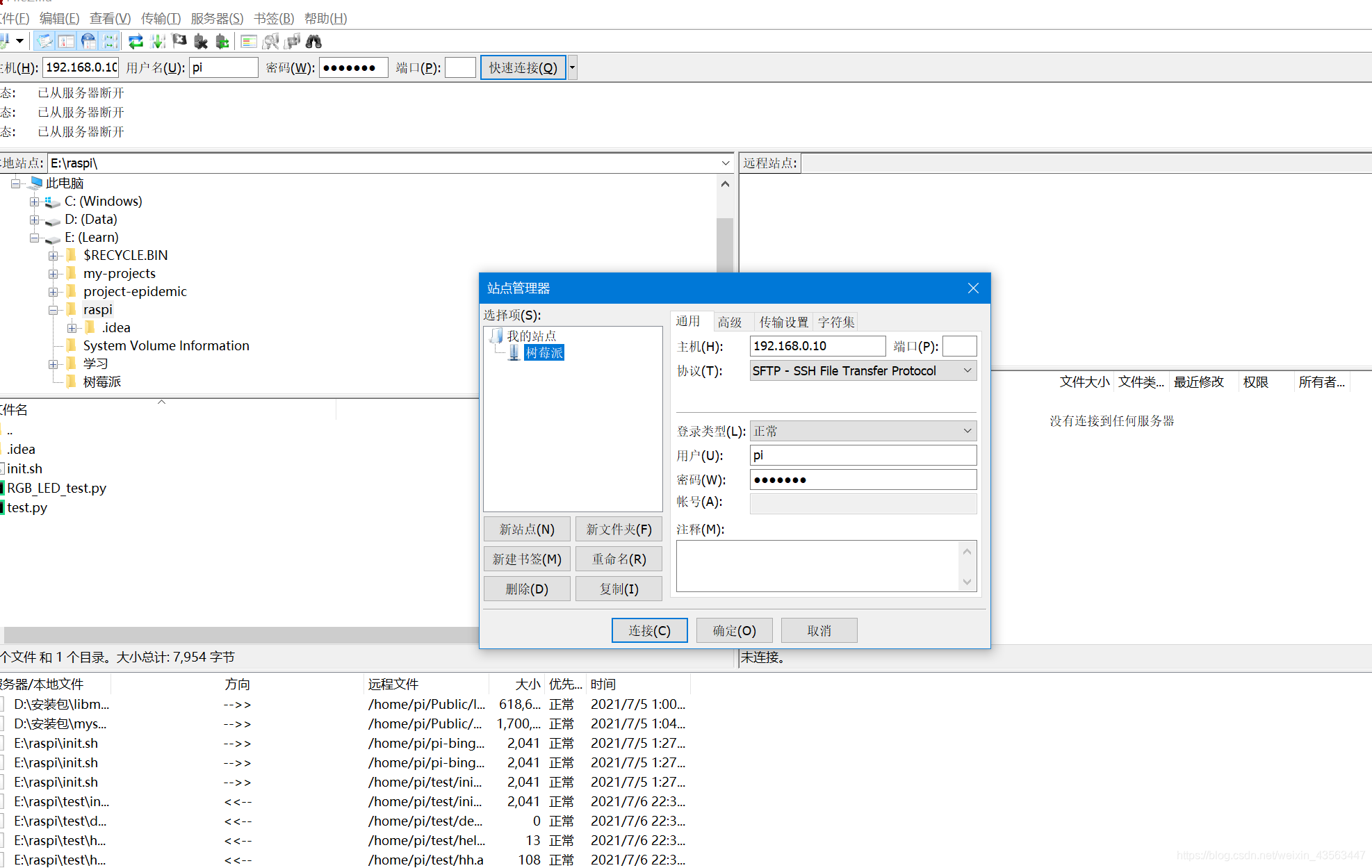This screenshot has height=868, width=1372.
Task: Toggle the remote directory tree display icon
Action: 88,42
